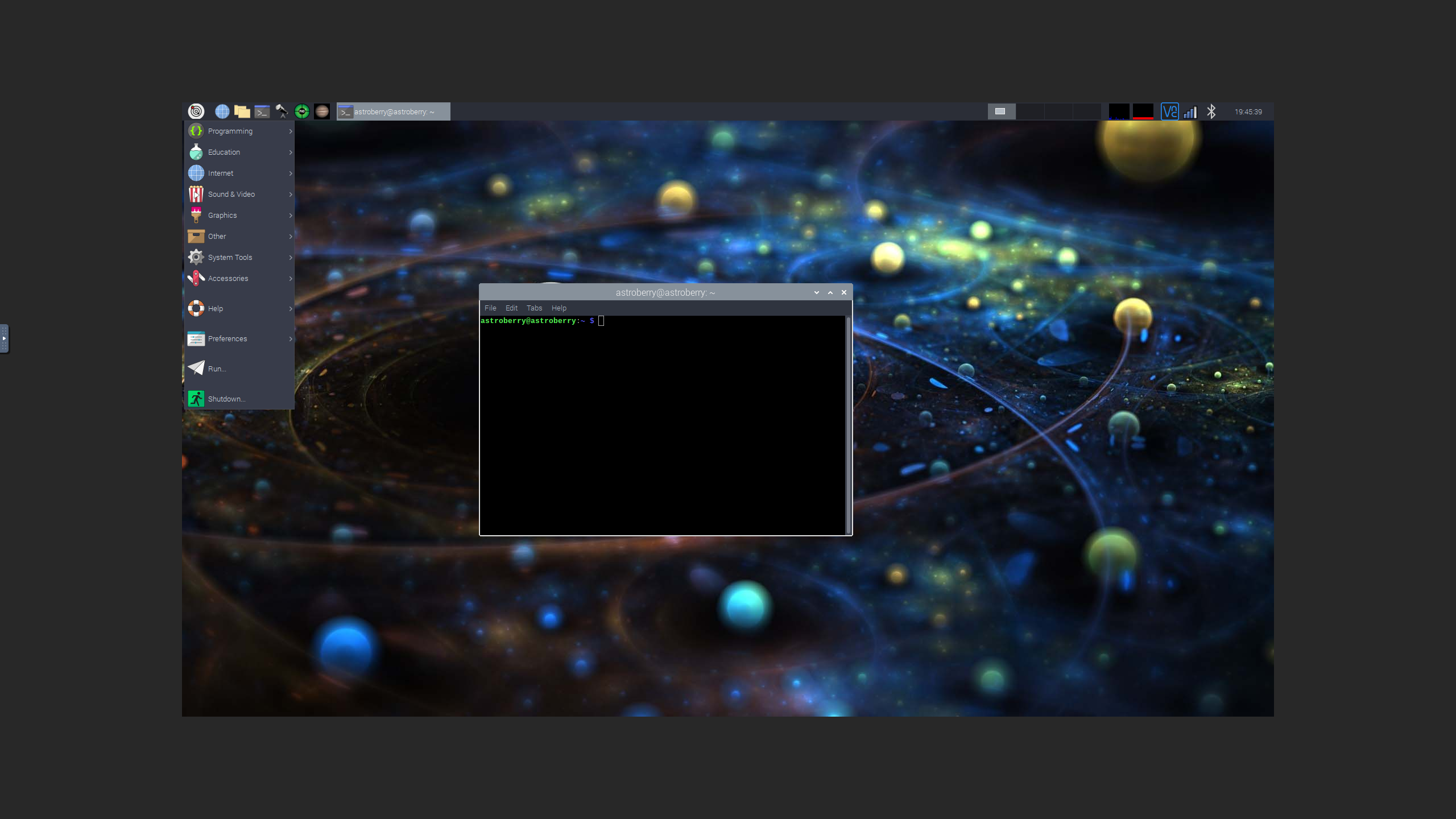1456x819 pixels.
Task: Launch the telescope application icon
Action: [x=282, y=111]
